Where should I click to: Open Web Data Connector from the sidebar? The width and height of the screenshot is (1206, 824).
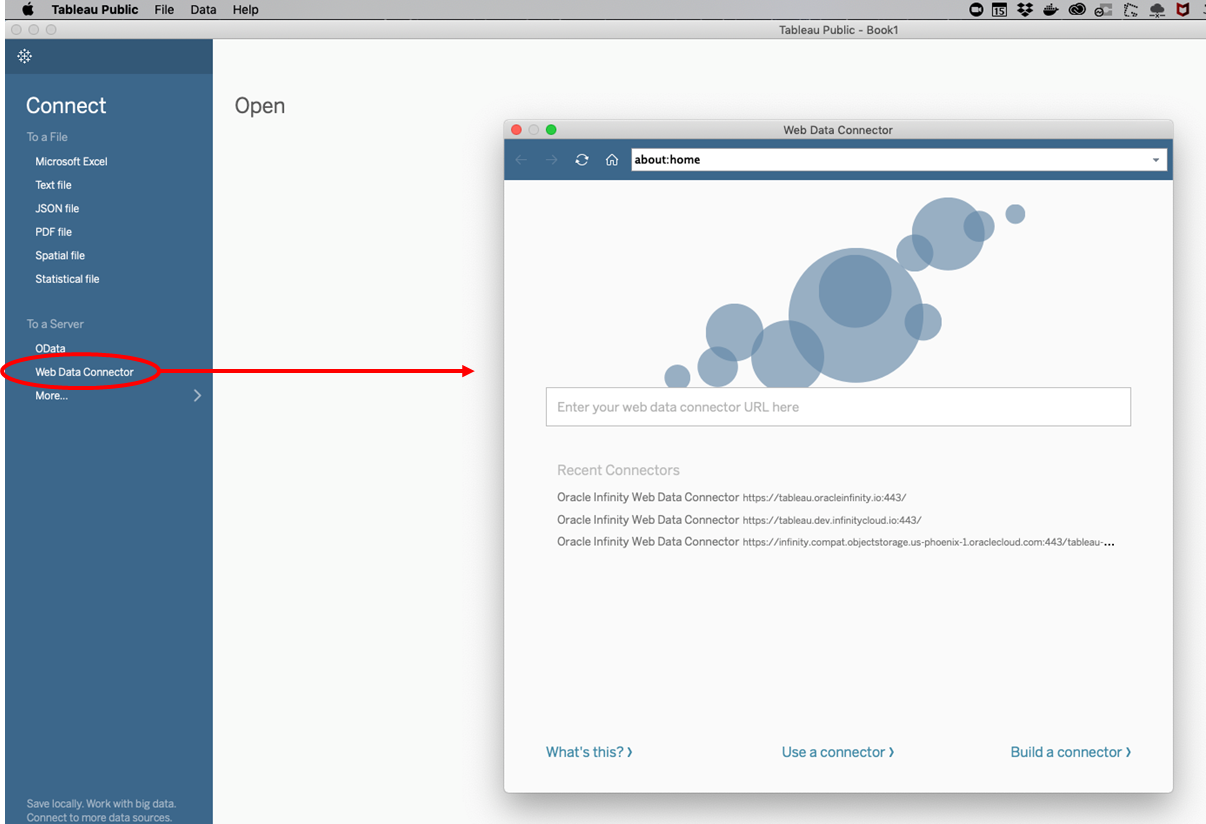pos(84,372)
